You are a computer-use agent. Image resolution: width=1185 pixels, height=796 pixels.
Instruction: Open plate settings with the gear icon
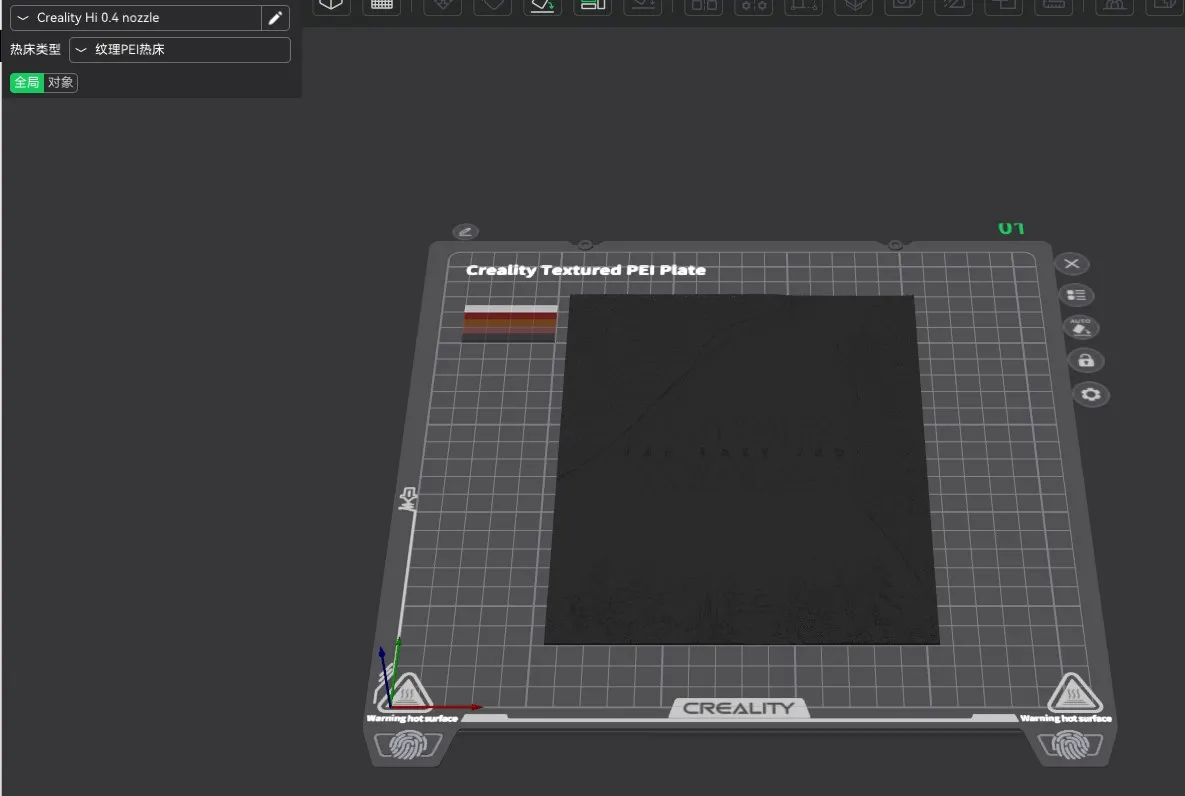(1091, 395)
